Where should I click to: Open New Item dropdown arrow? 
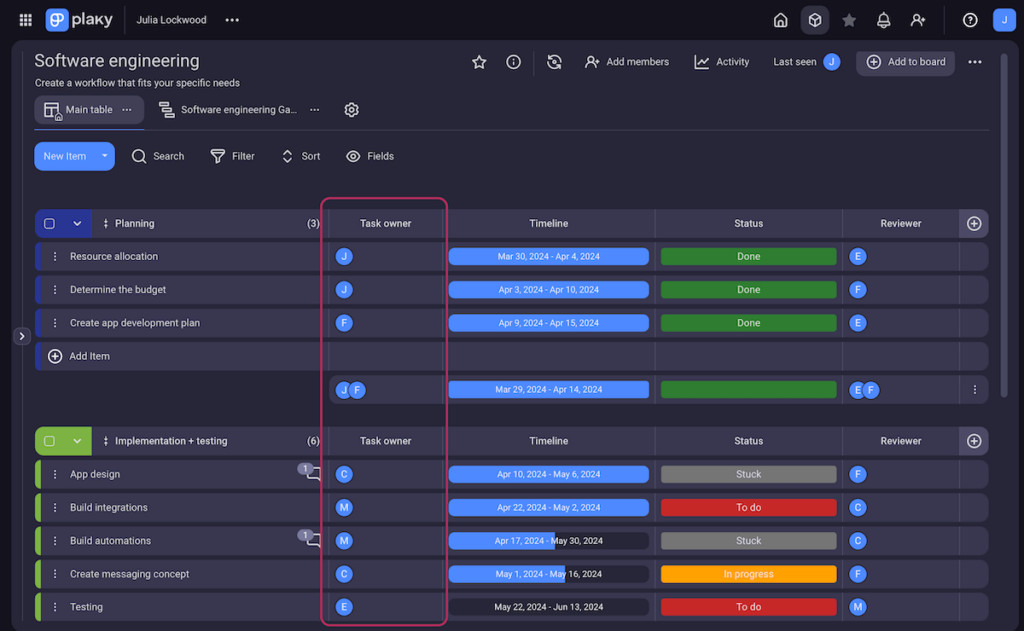(104, 156)
